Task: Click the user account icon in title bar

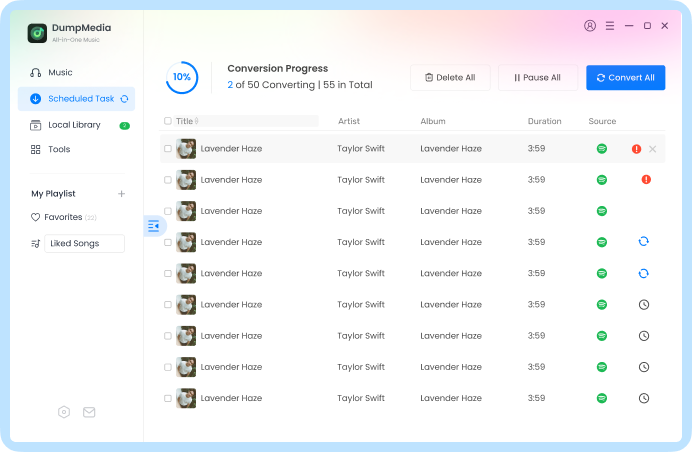Action: (x=590, y=26)
